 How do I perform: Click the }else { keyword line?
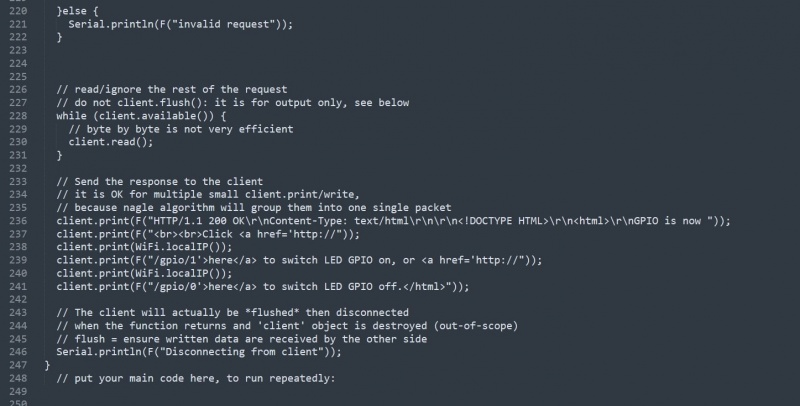click(x=77, y=11)
